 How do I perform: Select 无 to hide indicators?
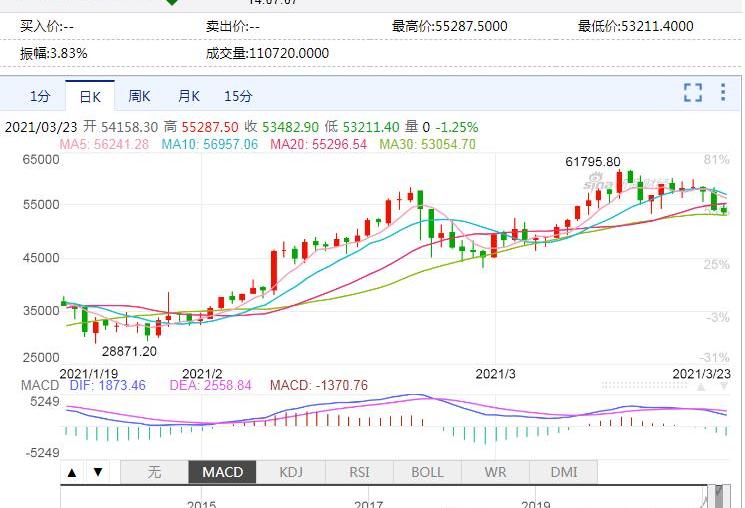click(x=154, y=472)
